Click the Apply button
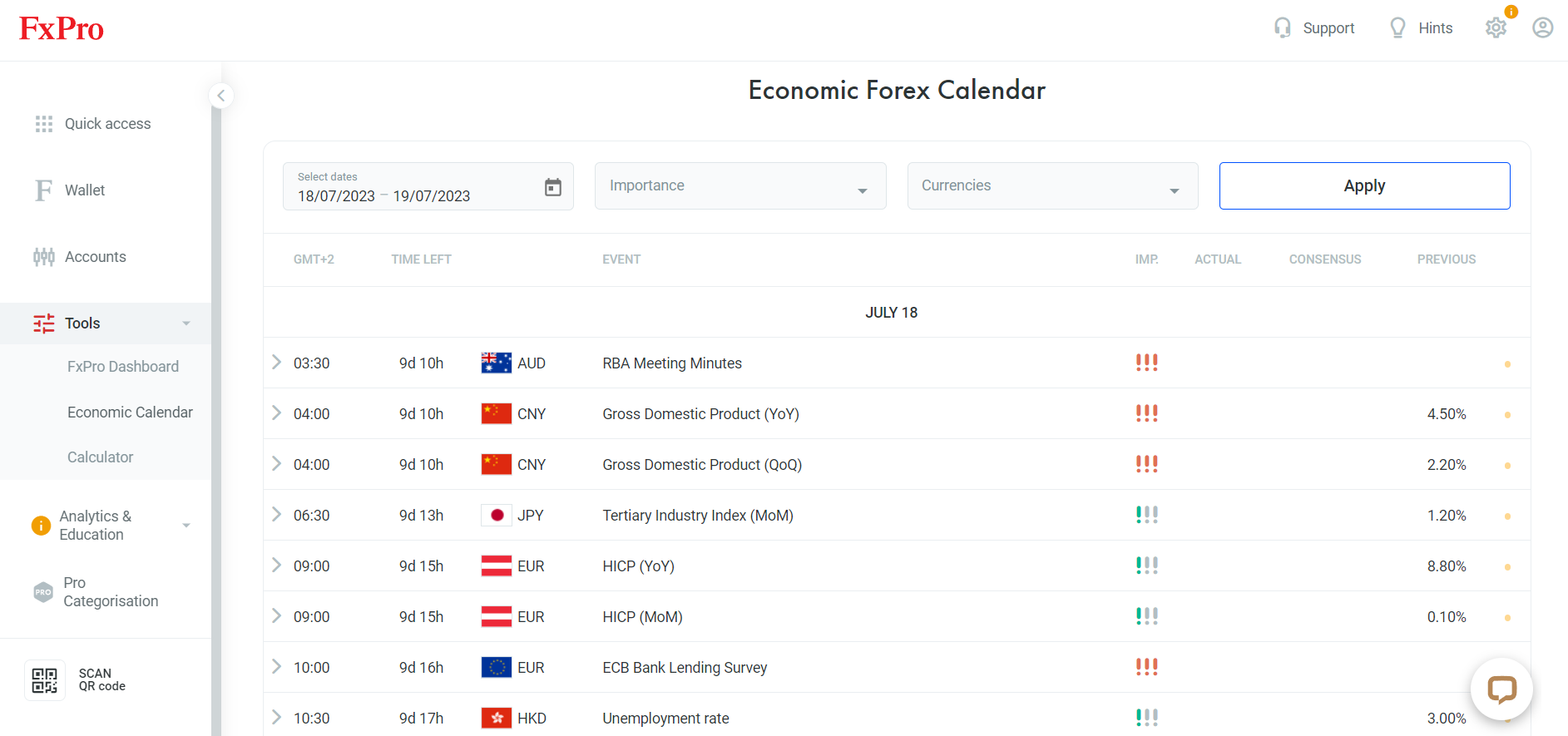The image size is (1568, 736). tap(1364, 186)
